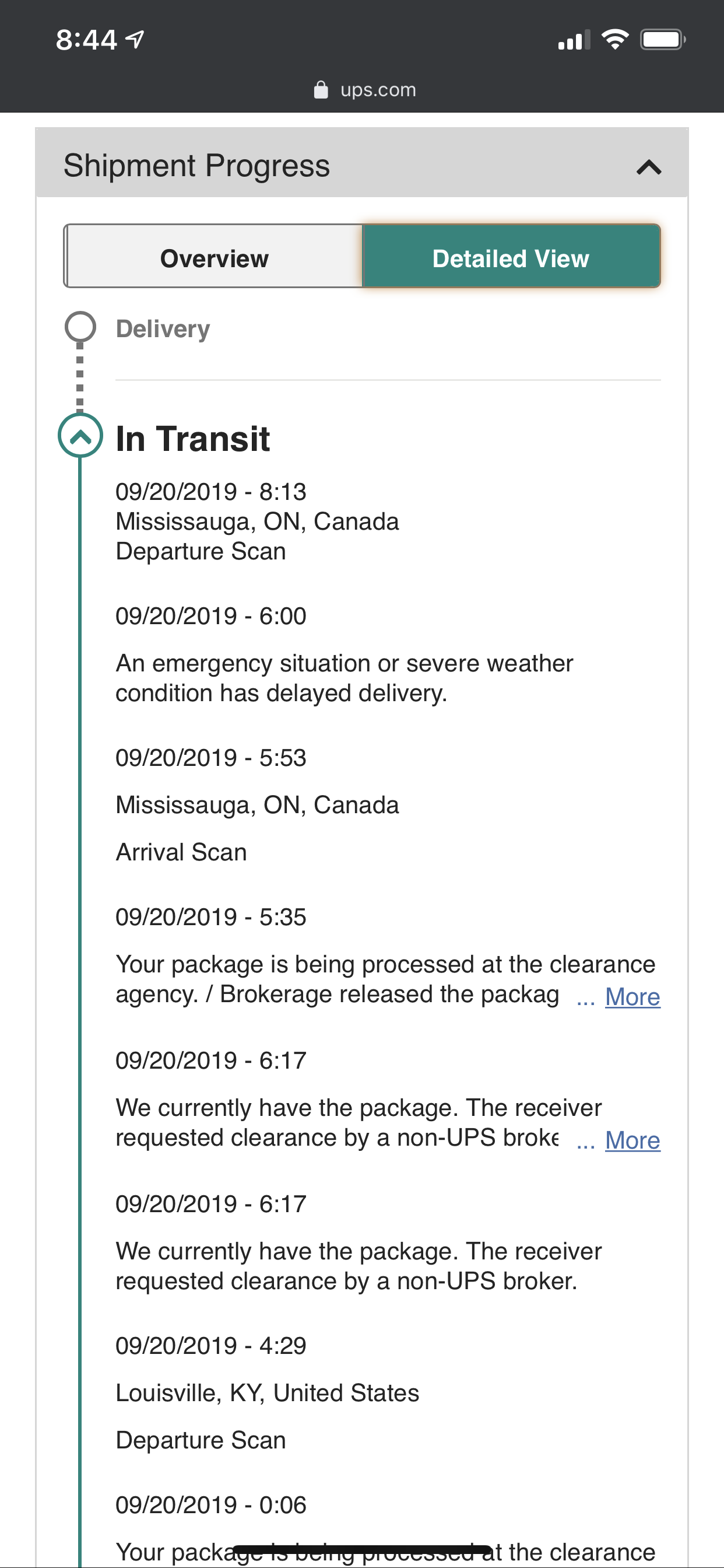
Task: Open More link for clearance agency entry
Action: 632,997
